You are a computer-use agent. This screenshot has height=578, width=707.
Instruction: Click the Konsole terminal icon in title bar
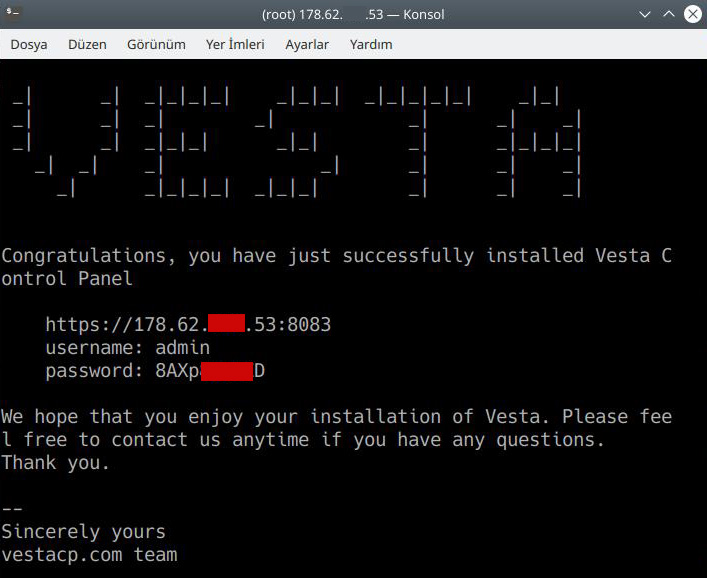click(x=14, y=14)
